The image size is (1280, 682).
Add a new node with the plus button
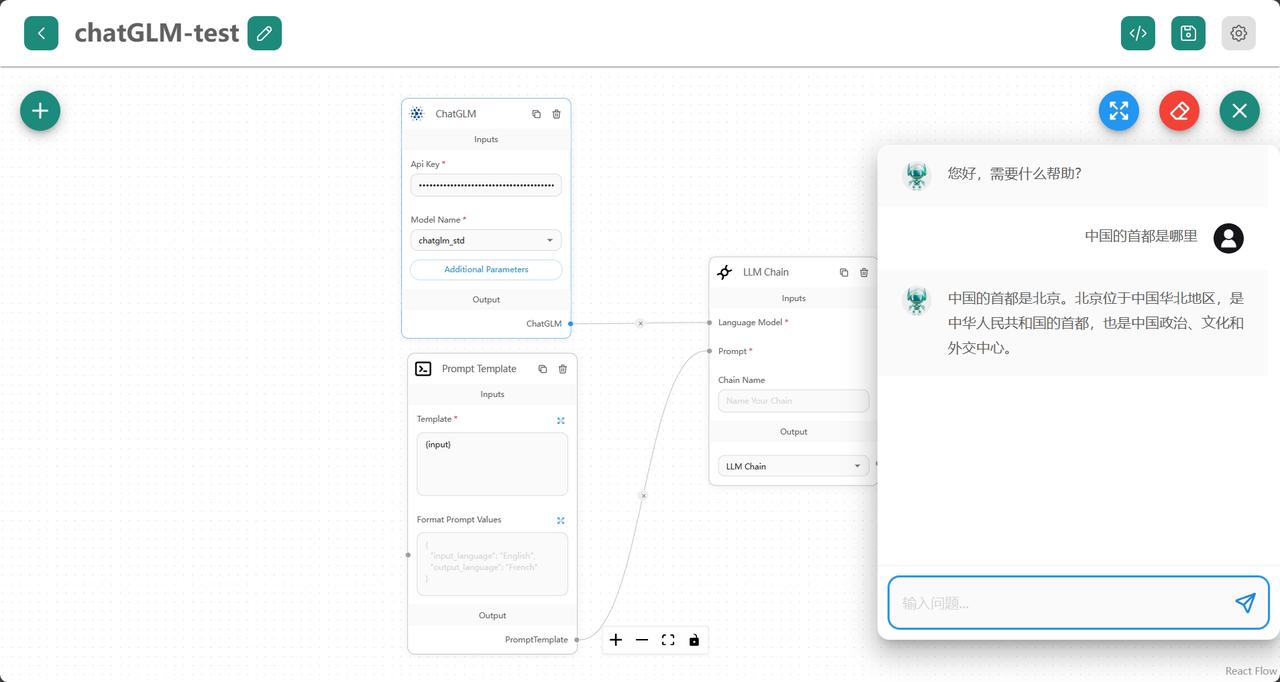tap(40, 110)
